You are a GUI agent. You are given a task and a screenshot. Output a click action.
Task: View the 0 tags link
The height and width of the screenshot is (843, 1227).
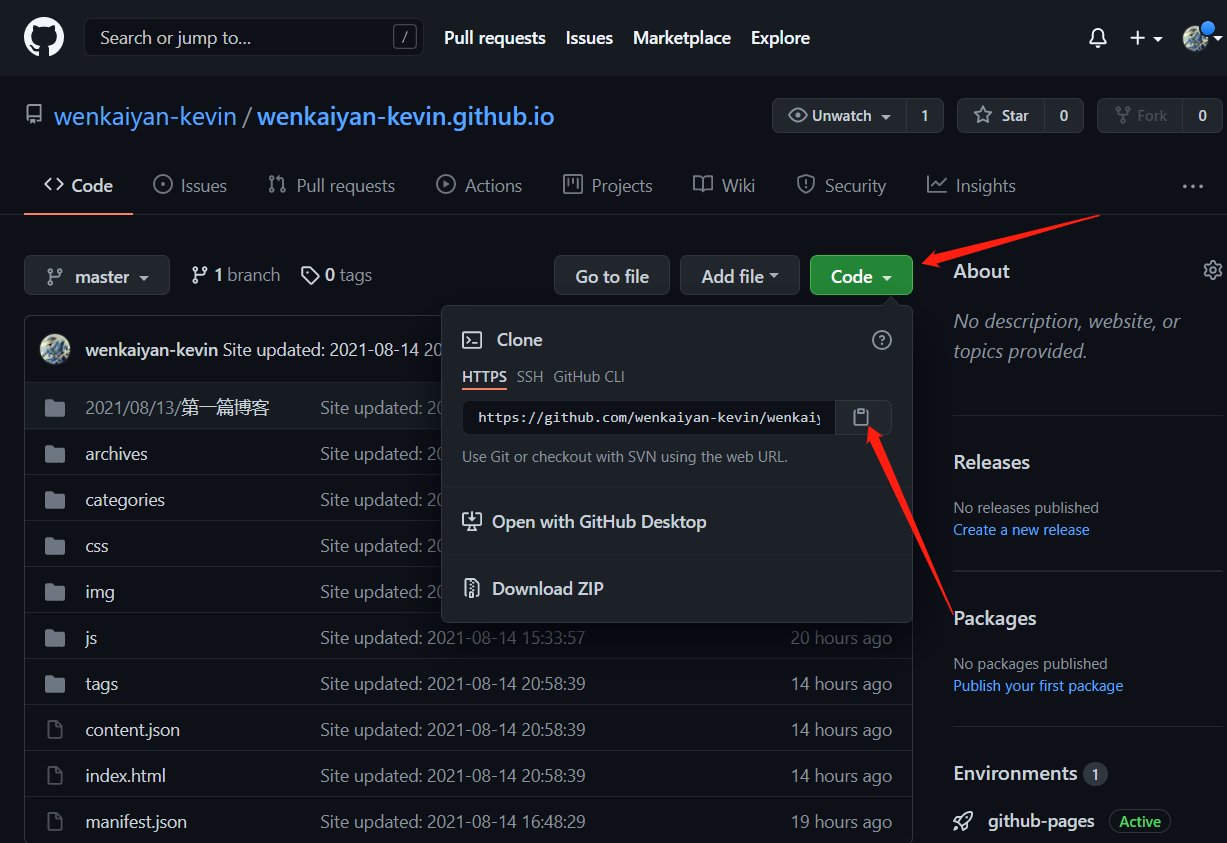click(x=337, y=275)
